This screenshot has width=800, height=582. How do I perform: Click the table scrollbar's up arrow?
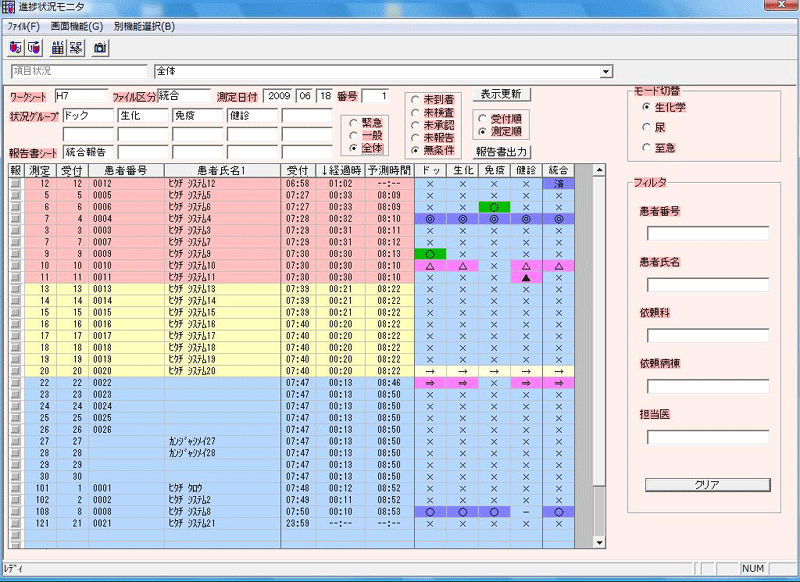coord(599,171)
